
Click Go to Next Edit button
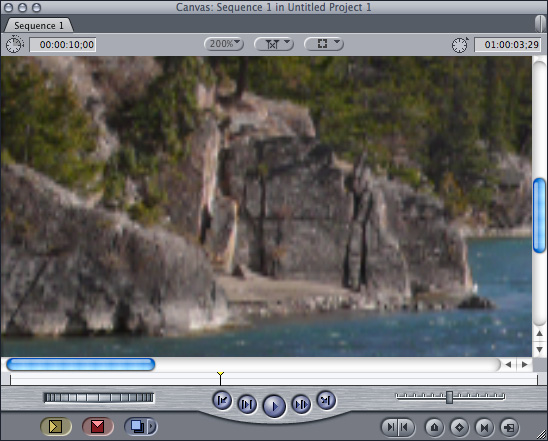[x=326, y=400]
